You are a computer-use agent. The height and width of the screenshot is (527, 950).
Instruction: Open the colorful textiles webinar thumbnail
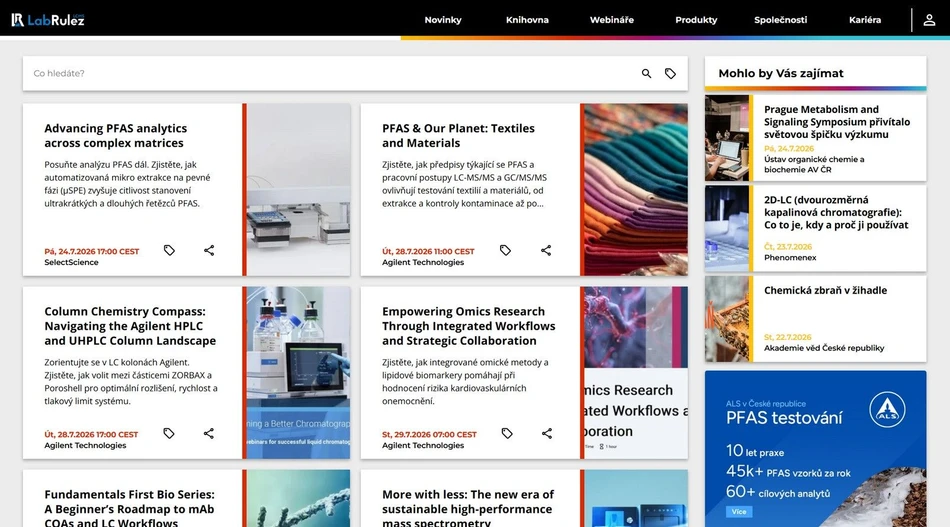coord(636,190)
